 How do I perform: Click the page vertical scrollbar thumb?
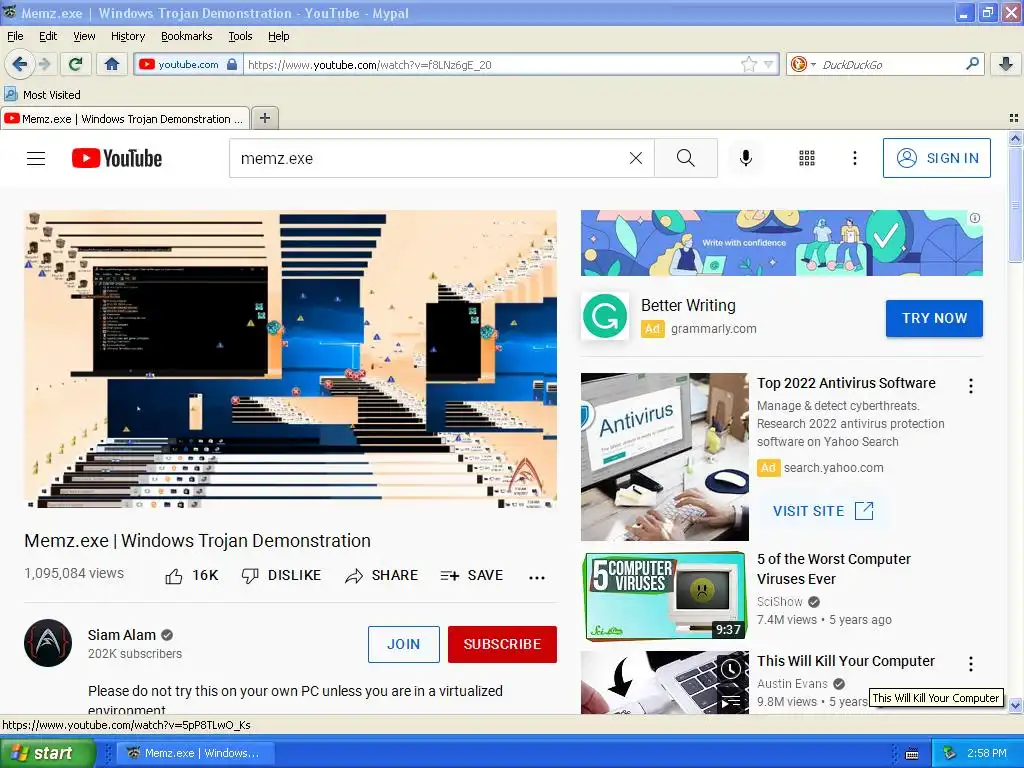pyautogui.click(x=1015, y=204)
